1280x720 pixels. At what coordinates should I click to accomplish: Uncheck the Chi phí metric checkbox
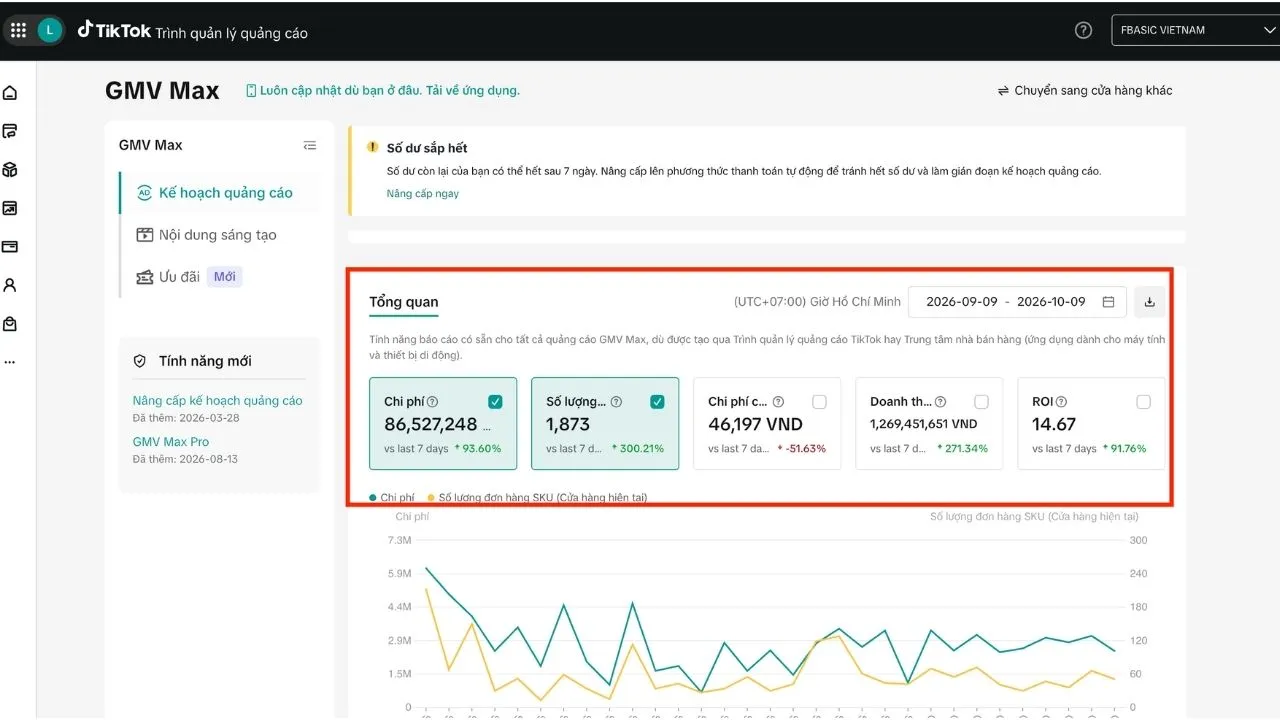click(495, 402)
